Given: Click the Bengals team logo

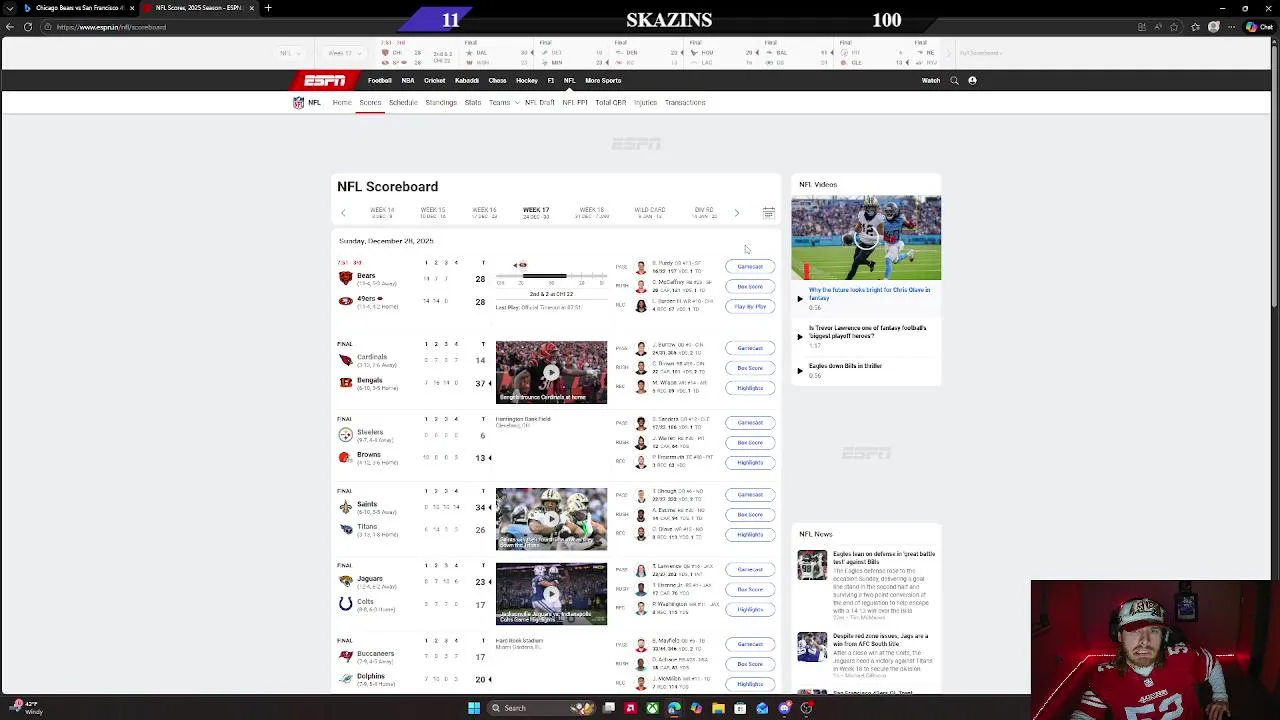Looking at the screenshot, I should [x=345, y=383].
